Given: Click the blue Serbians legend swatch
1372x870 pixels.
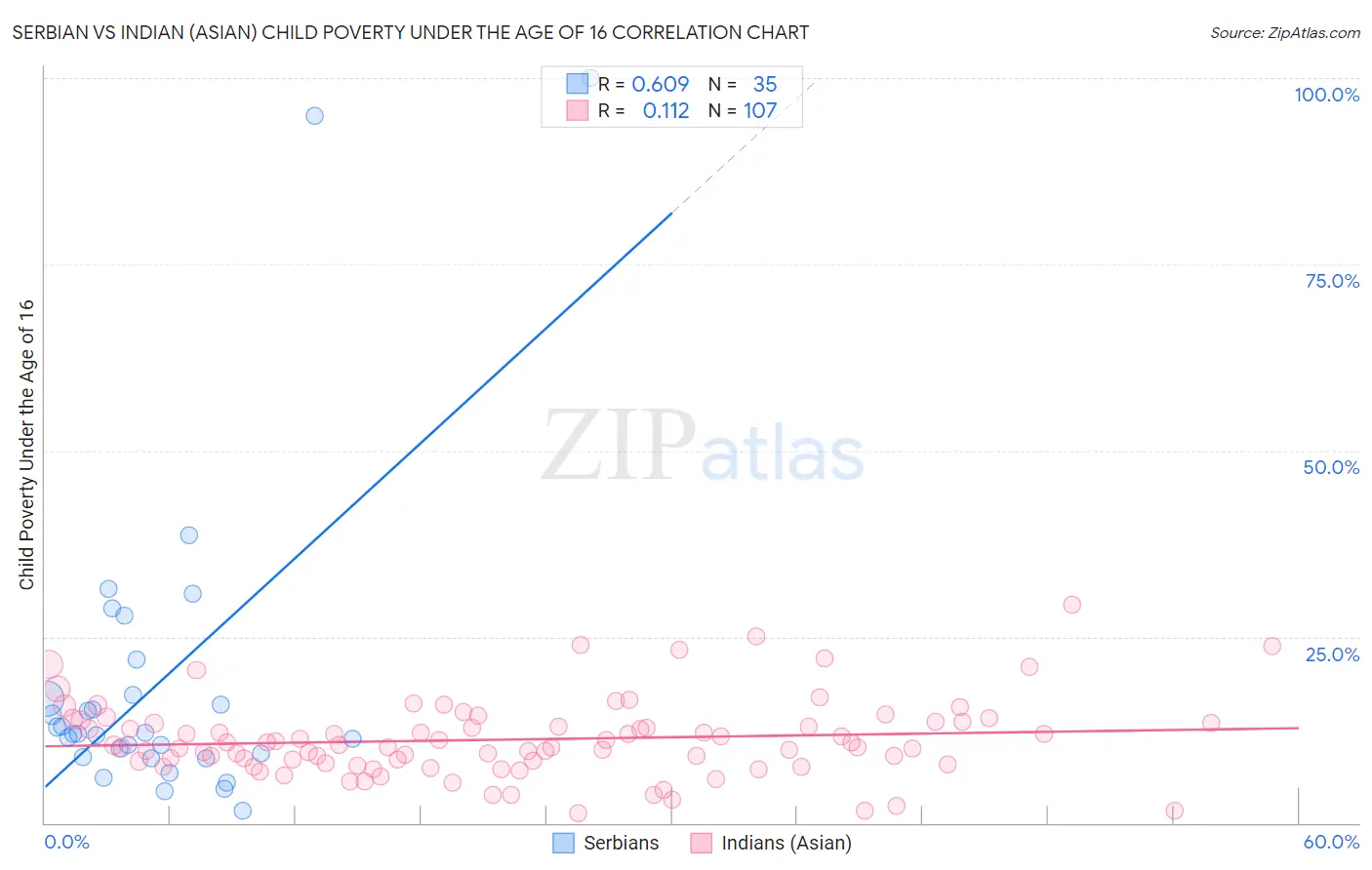Looking at the screenshot, I should pos(563,843).
